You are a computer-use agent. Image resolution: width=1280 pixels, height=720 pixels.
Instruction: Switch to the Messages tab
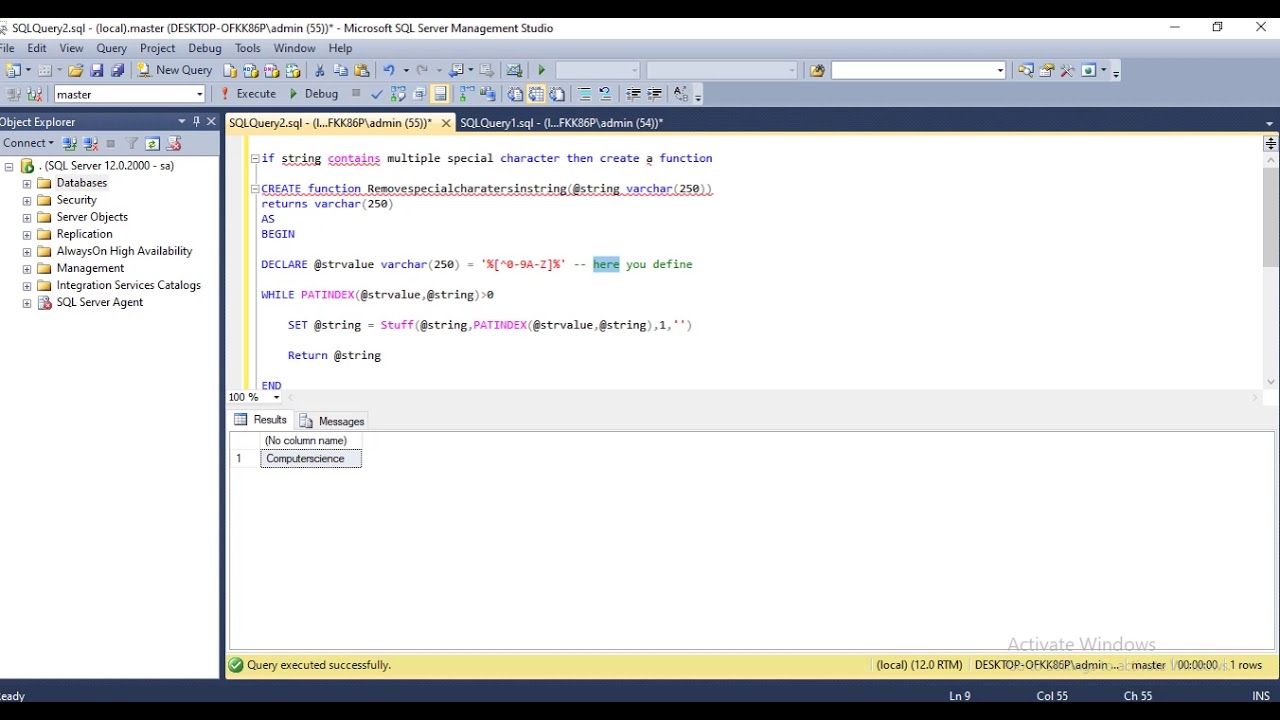point(332,421)
